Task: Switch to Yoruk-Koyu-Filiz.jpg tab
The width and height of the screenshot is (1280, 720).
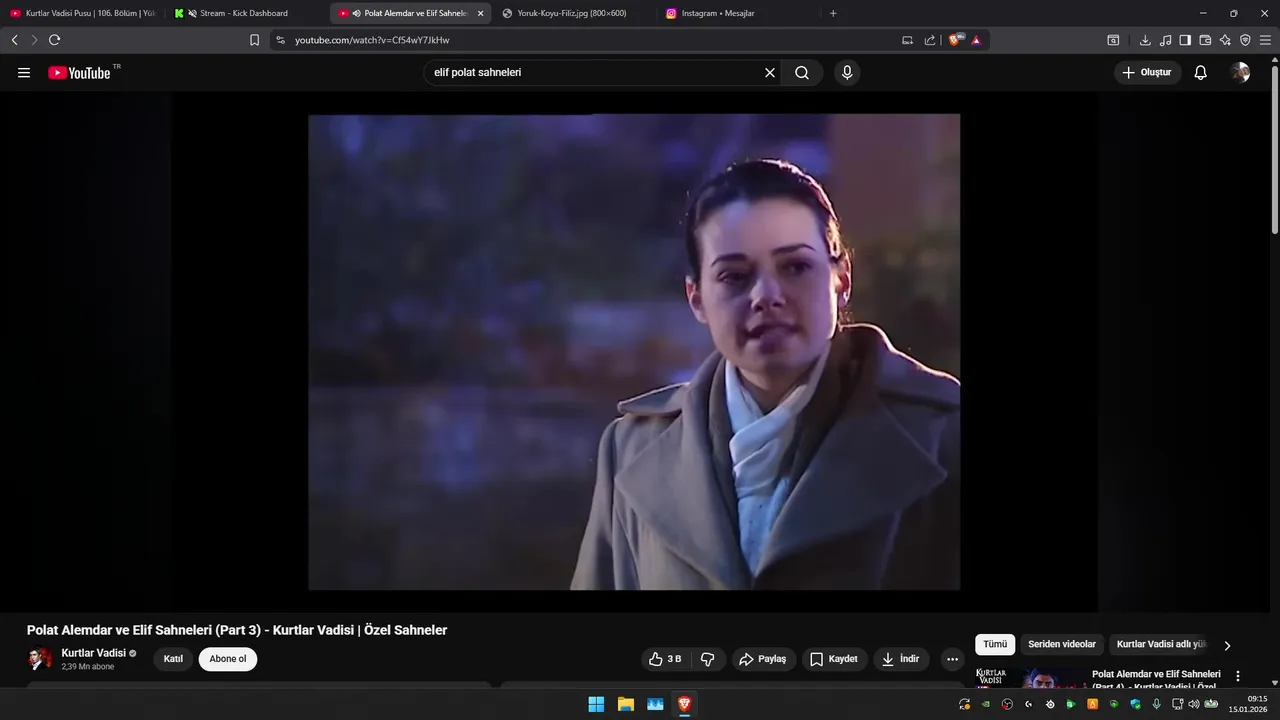Action: (x=573, y=13)
